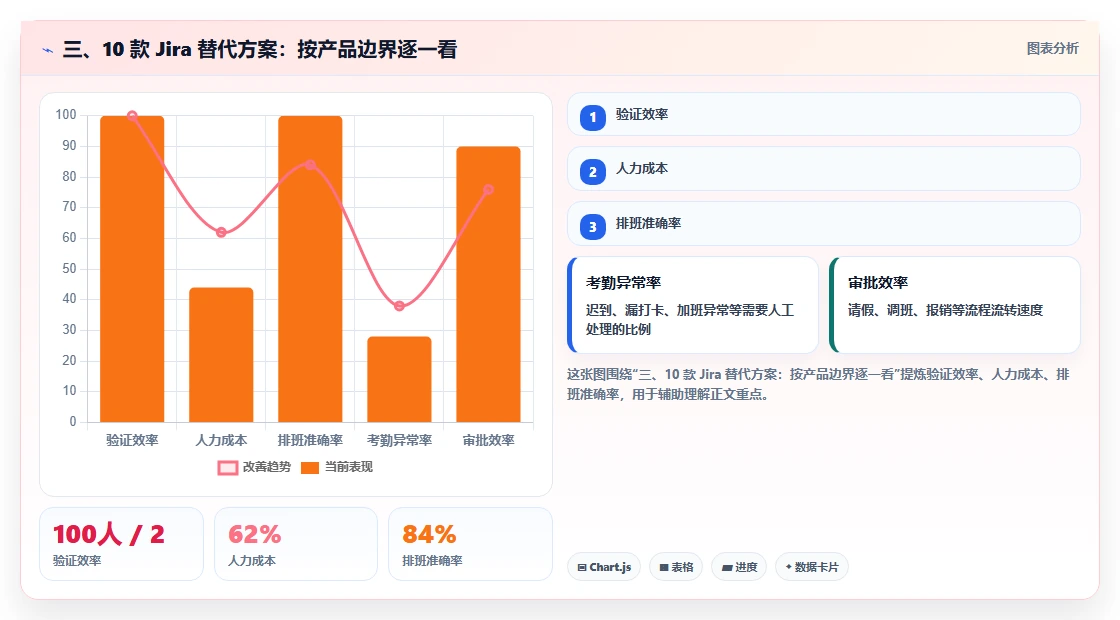Click the 考勤异常率 x-axis label
The height and width of the screenshot is (620, 1120).
pyautogui.click(x=399, y=441)
